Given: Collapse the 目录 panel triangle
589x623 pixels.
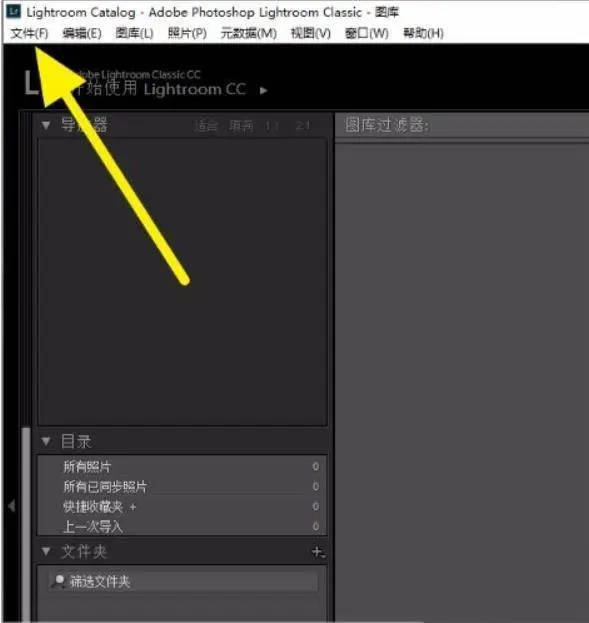Looking at the screenshot, I should tap(46, 441).
